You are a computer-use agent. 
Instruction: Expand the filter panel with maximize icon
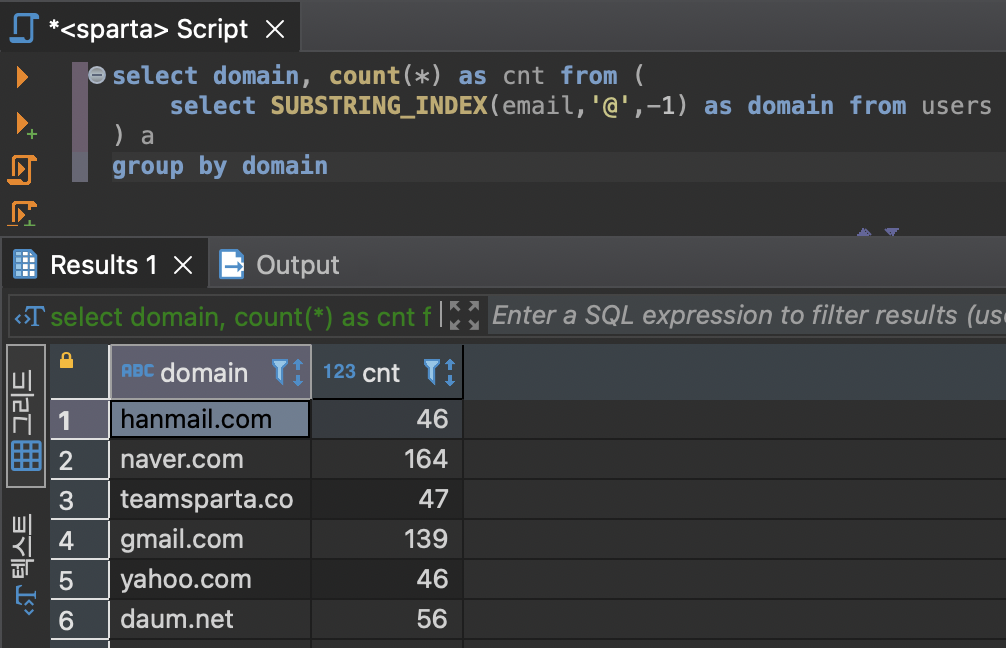click(x=465, y=316)
